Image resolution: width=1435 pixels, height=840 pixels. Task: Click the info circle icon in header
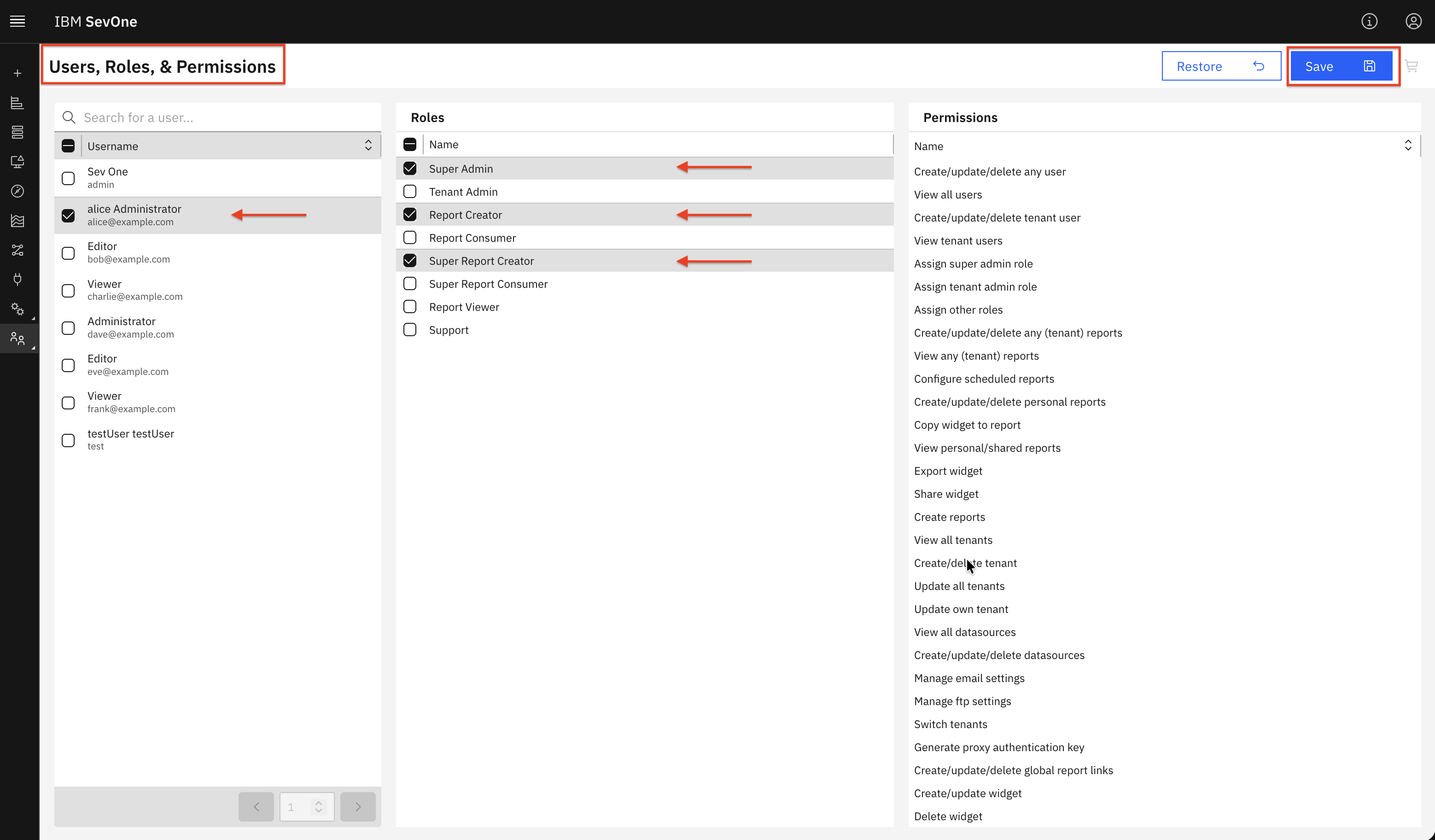point(1369,22)
